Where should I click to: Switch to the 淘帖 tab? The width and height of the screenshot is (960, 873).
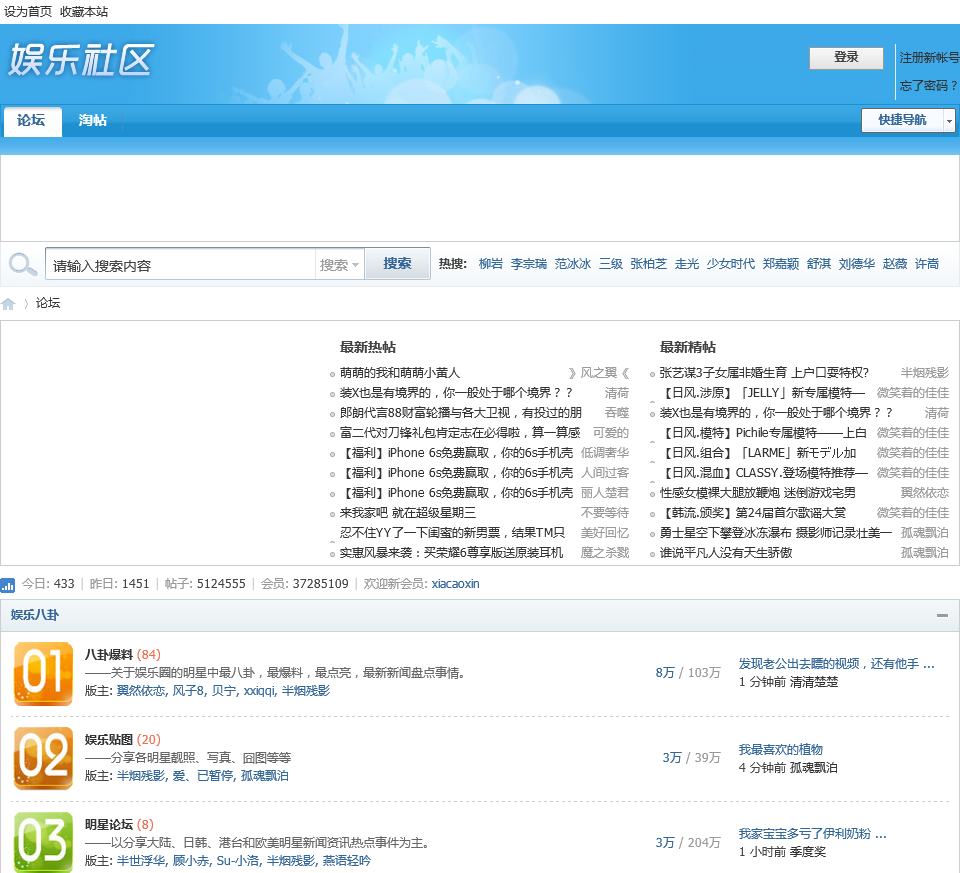[93, 121]
